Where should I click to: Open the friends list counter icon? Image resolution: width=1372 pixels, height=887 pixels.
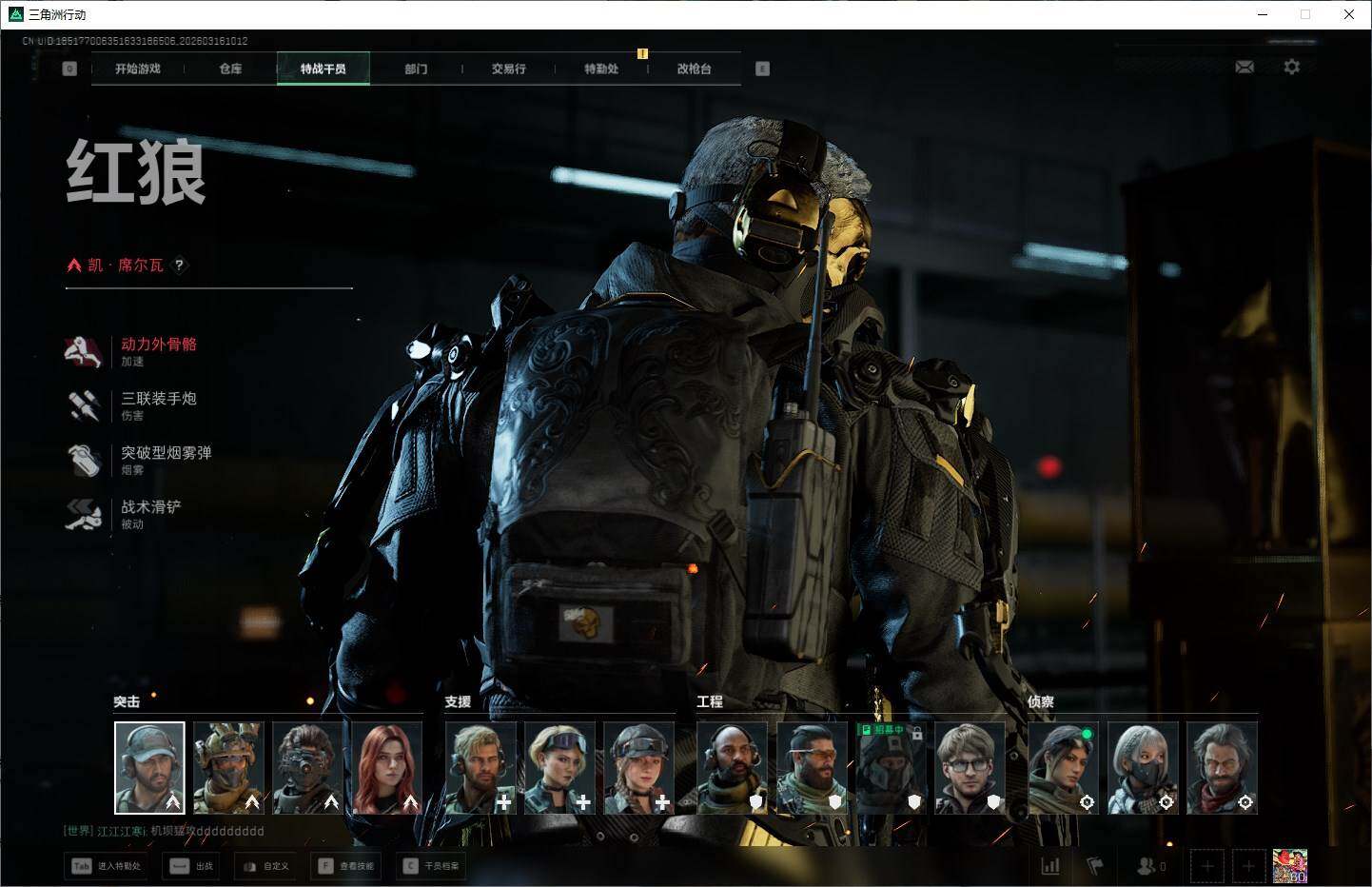tap(1151, 866)
